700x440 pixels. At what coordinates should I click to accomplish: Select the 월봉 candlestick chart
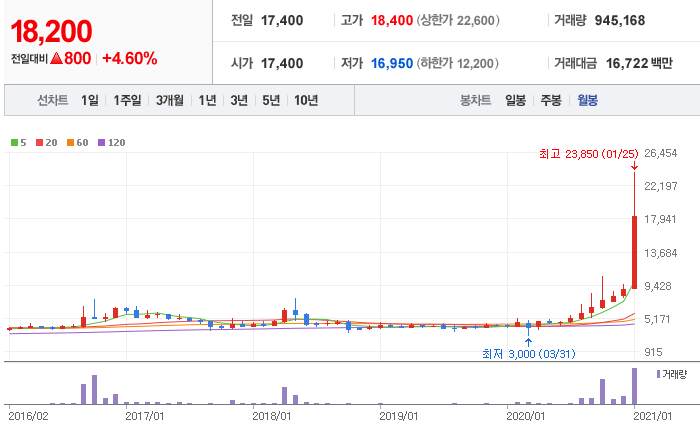(587, 100)
